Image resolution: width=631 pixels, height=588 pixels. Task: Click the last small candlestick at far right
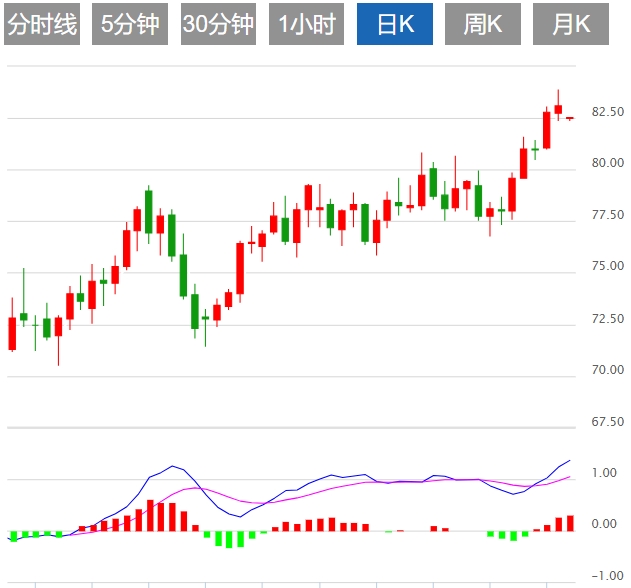569,118
